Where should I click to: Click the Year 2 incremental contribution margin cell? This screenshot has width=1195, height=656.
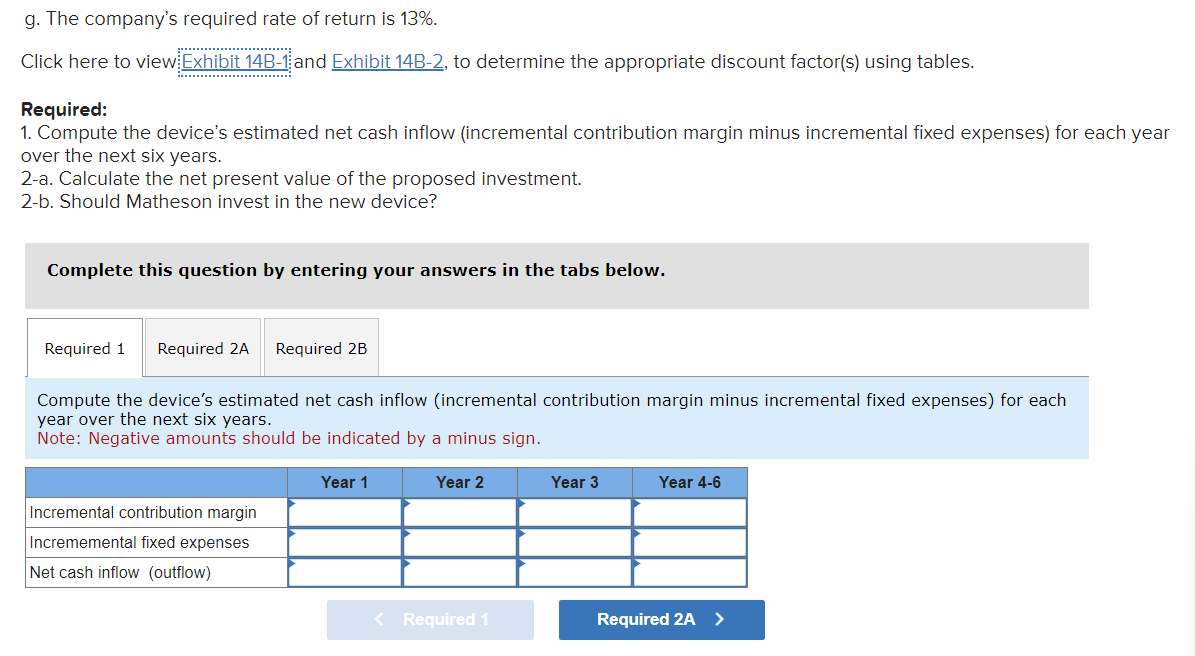coord(459,512)
